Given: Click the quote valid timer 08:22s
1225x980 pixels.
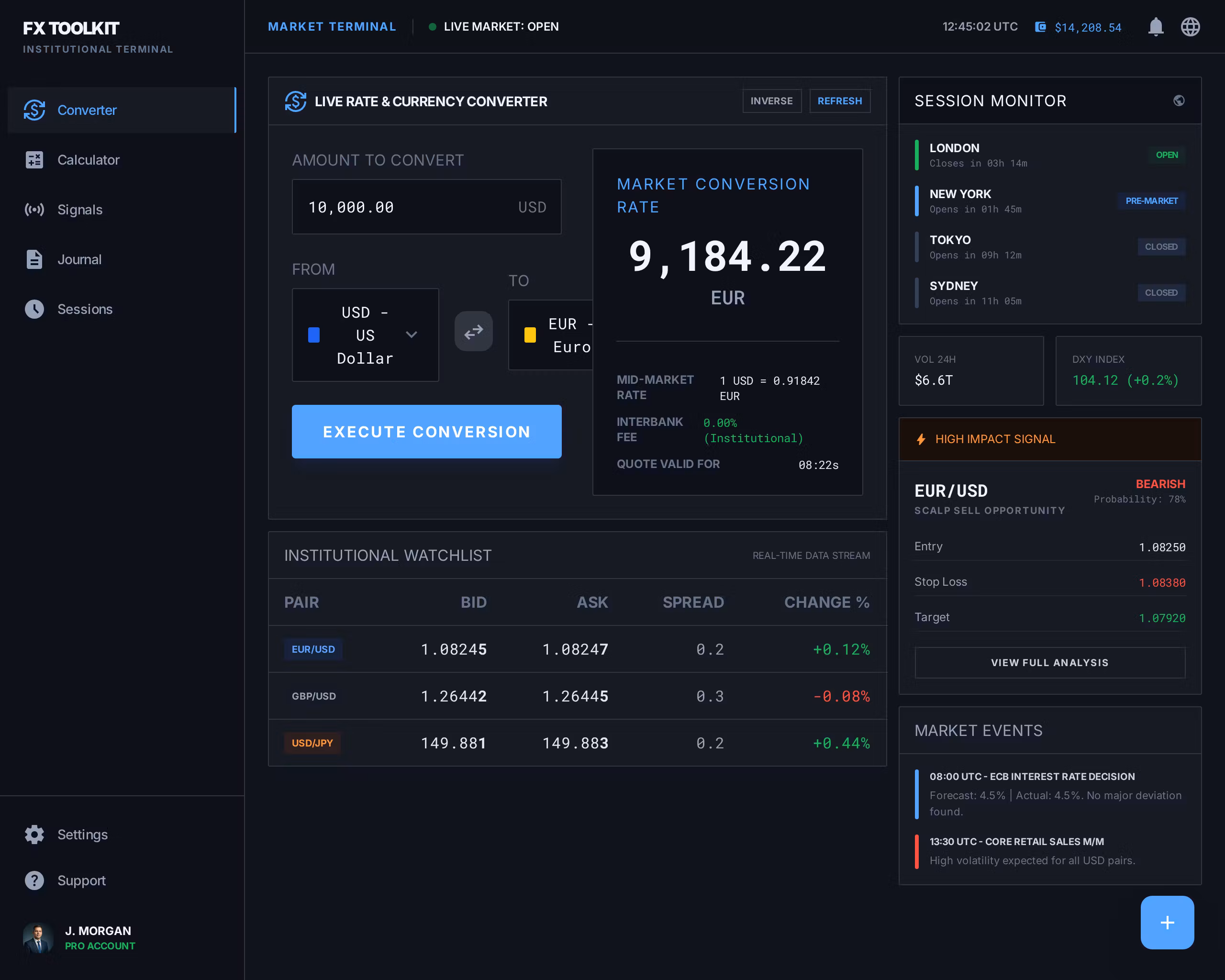Looking at the screenshot, I should [x=818, y=465].
